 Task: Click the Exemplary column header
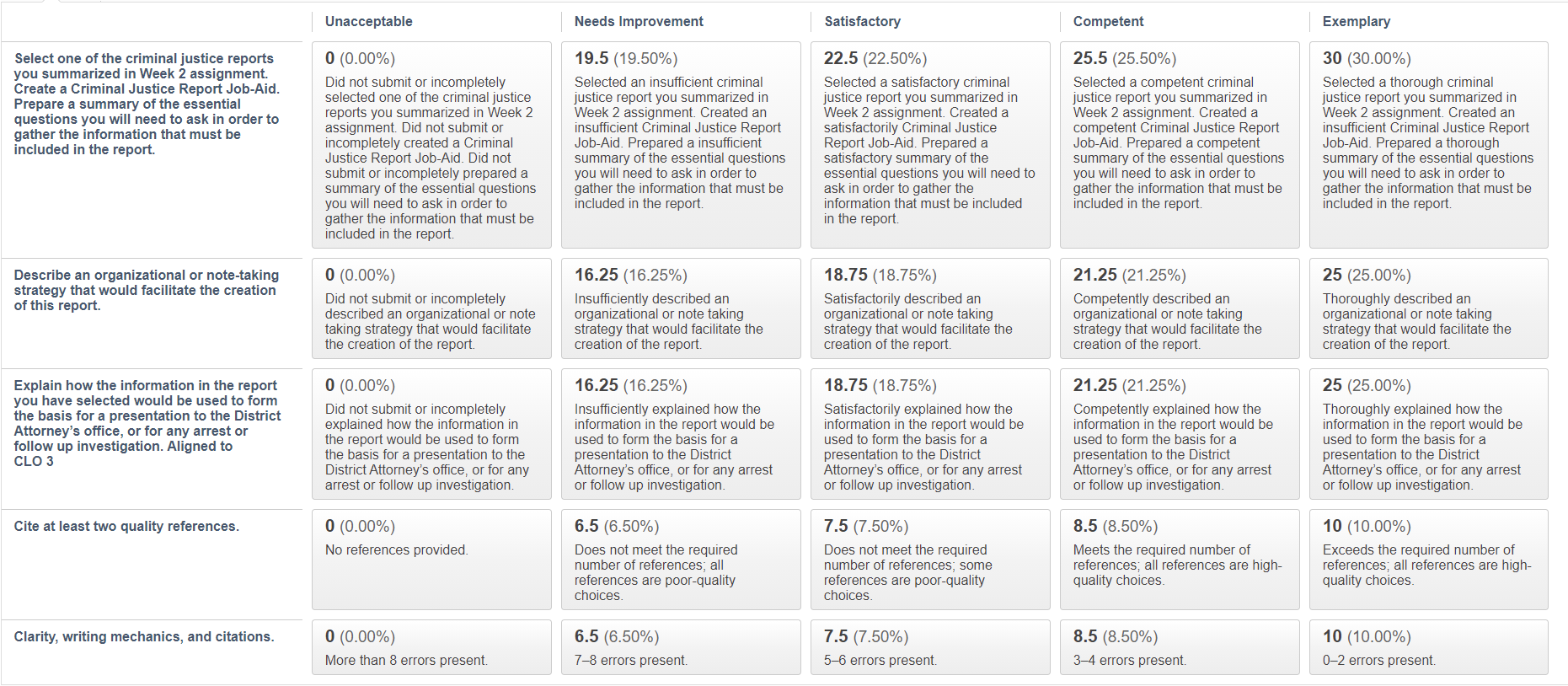(1356, 21)
